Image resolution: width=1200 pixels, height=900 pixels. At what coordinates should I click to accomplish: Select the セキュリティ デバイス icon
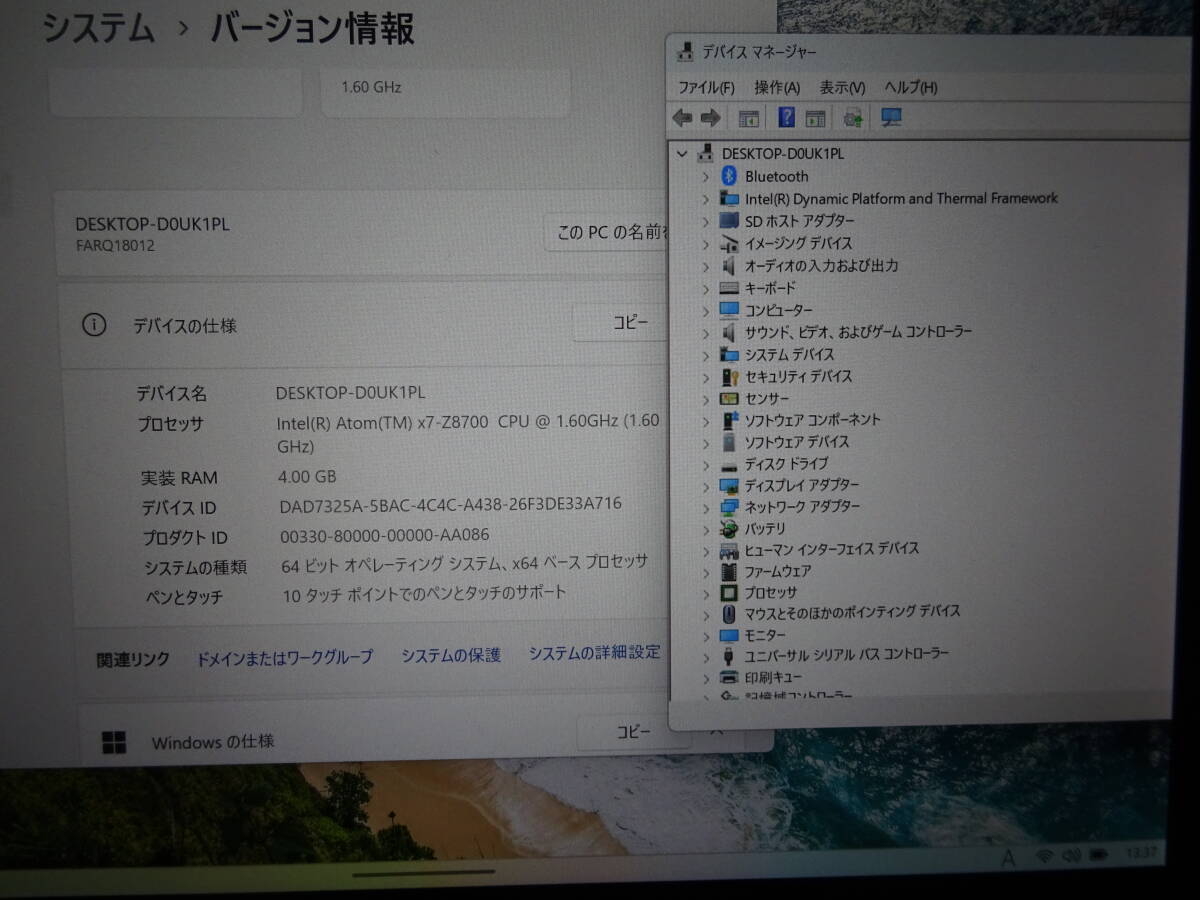(729, 376)
